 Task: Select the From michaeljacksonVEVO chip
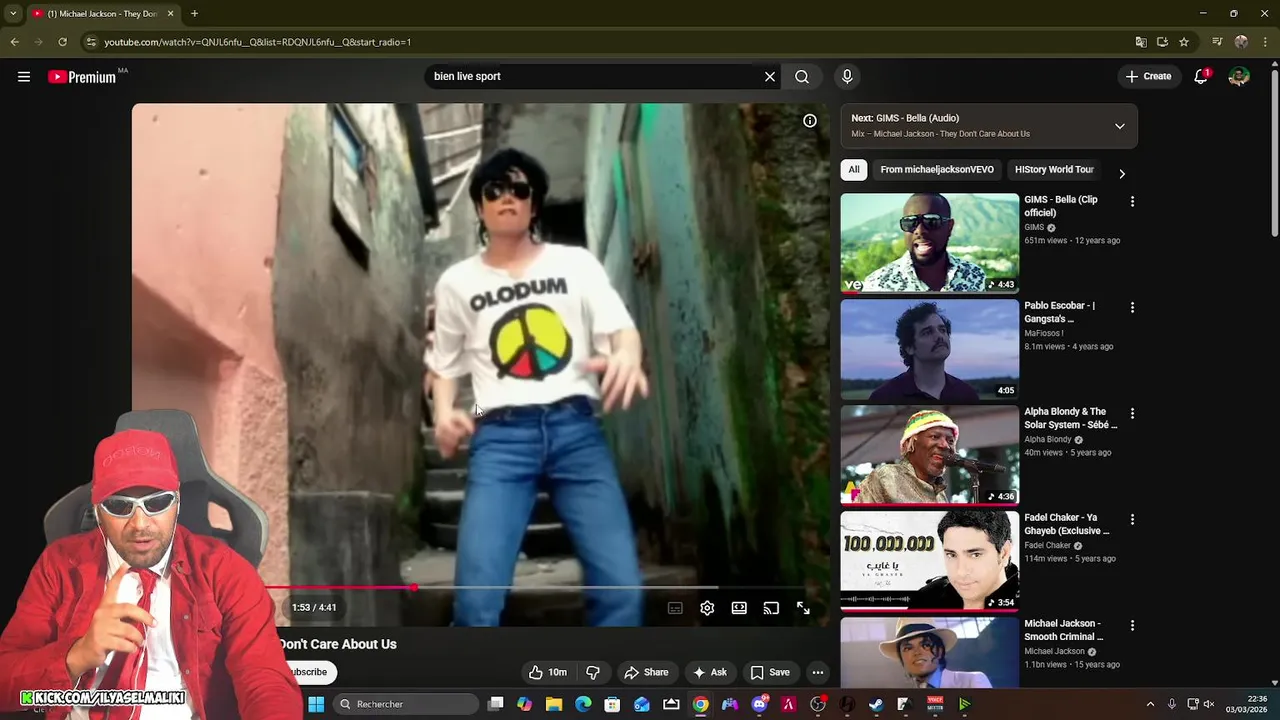point(937,169)
